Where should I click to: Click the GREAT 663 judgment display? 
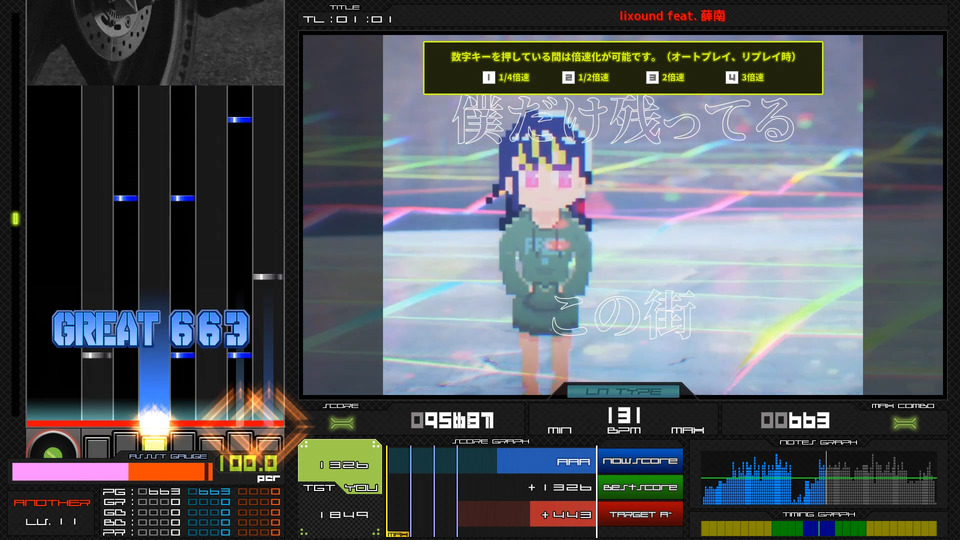pos(151,329)
